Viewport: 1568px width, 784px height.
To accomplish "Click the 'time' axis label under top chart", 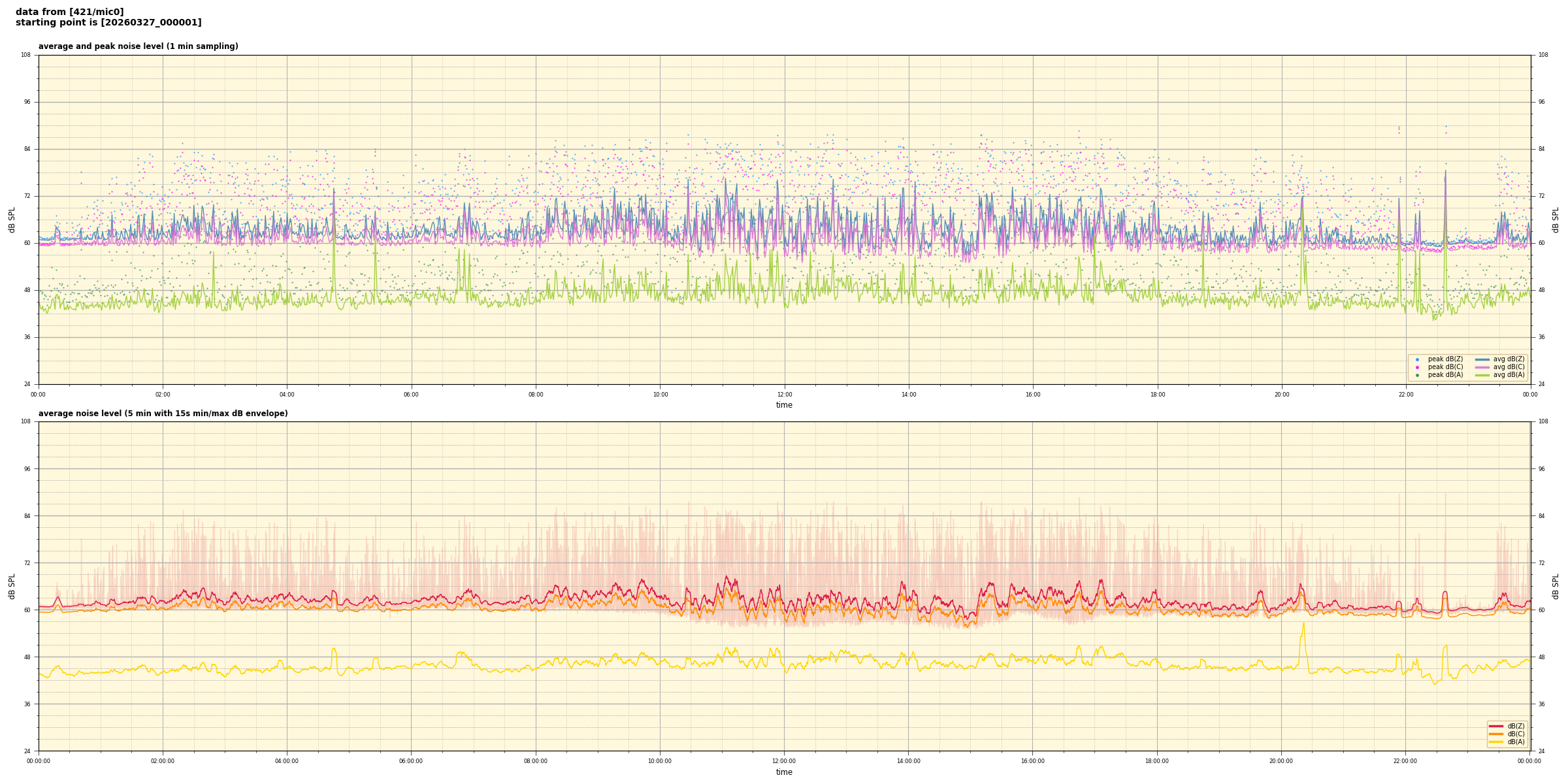I will point(784,405).
